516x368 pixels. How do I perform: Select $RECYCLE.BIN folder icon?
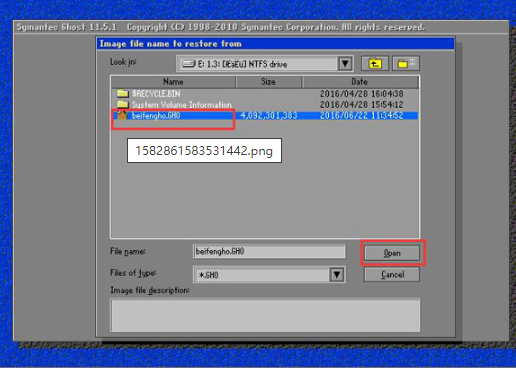[122, 93]
